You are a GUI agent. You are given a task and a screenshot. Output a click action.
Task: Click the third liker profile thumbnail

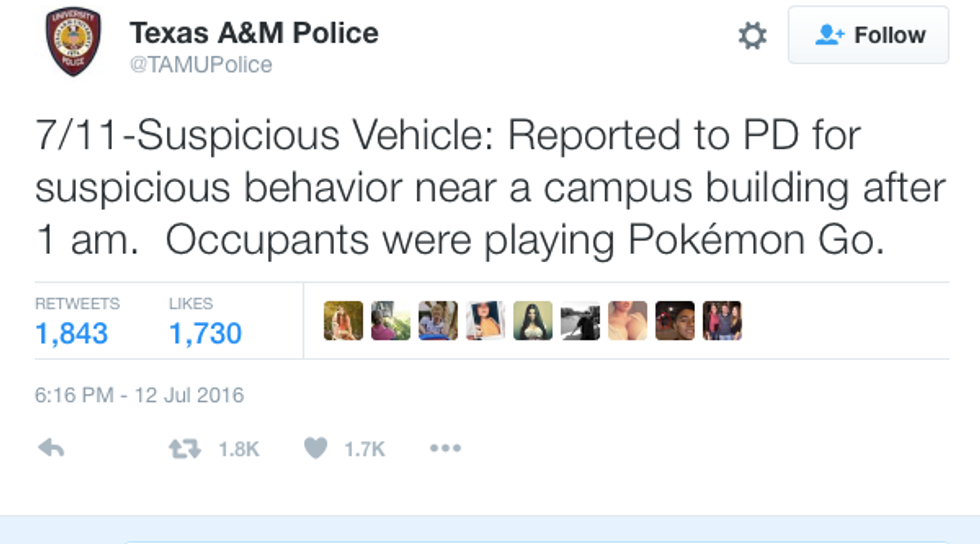438,321
